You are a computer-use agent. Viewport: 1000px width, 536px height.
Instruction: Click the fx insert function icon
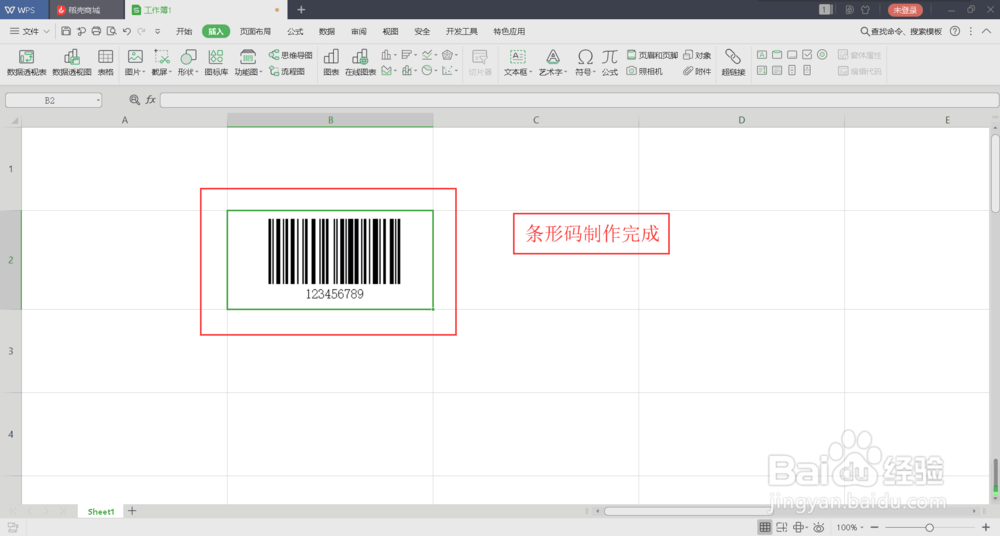151,100
